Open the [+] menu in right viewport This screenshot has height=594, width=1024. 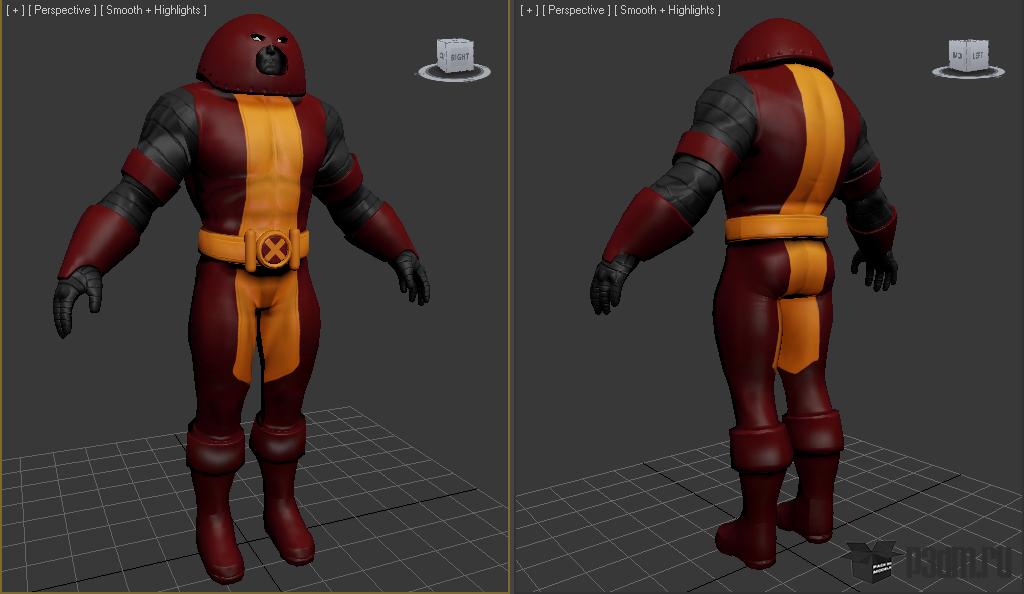[x=529, y=10]
